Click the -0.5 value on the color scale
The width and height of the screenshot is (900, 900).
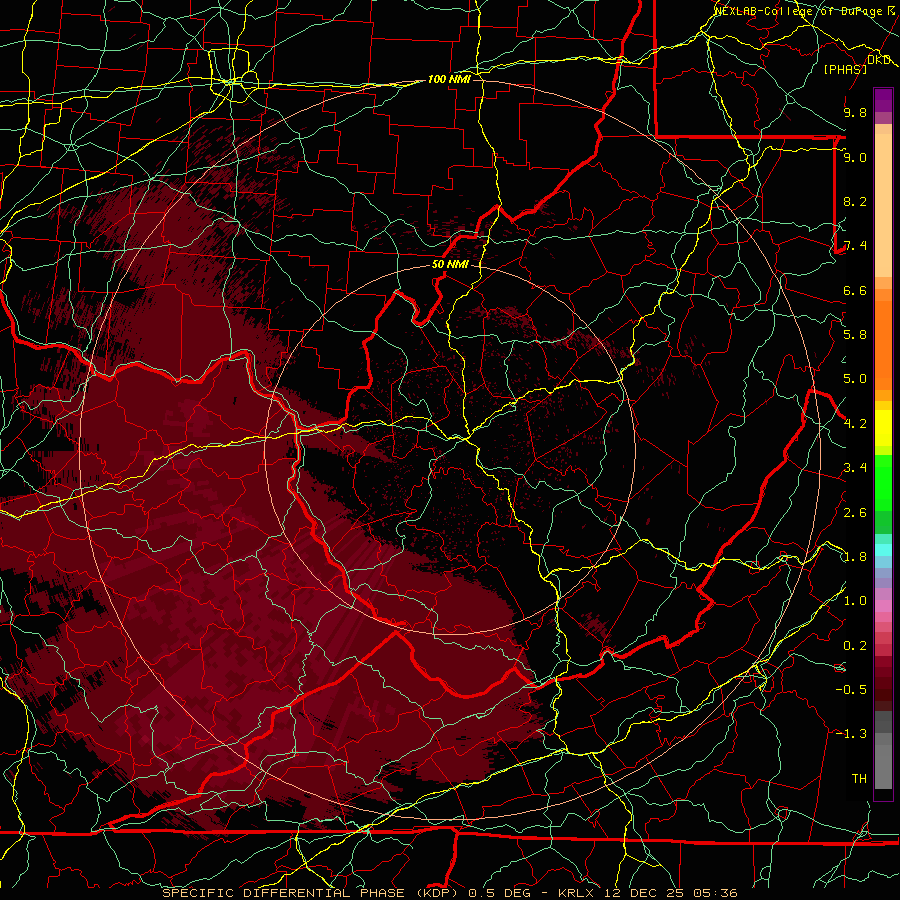coord(851,690)
